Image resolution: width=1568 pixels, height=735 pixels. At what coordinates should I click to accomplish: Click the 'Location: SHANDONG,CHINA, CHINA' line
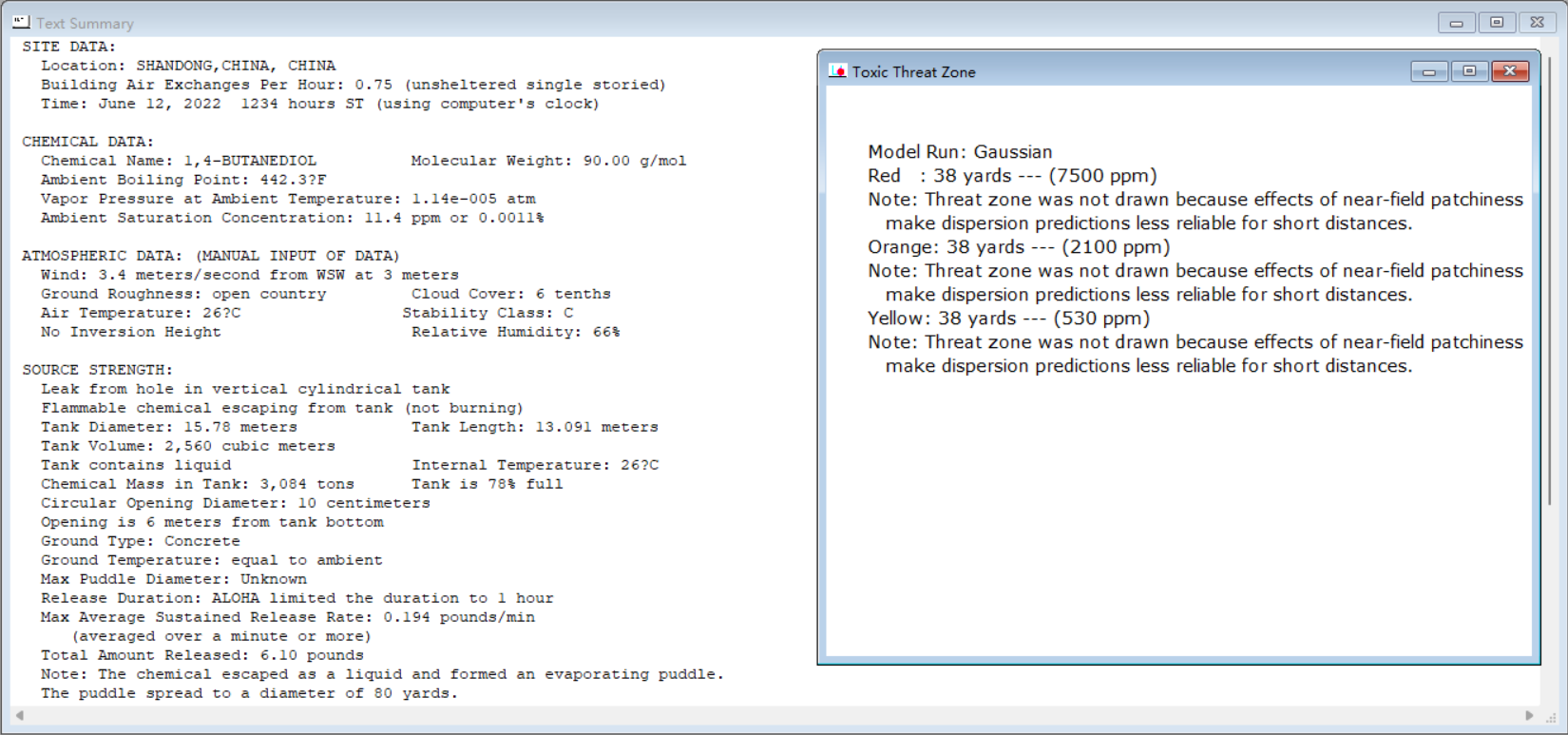(188, 66)
